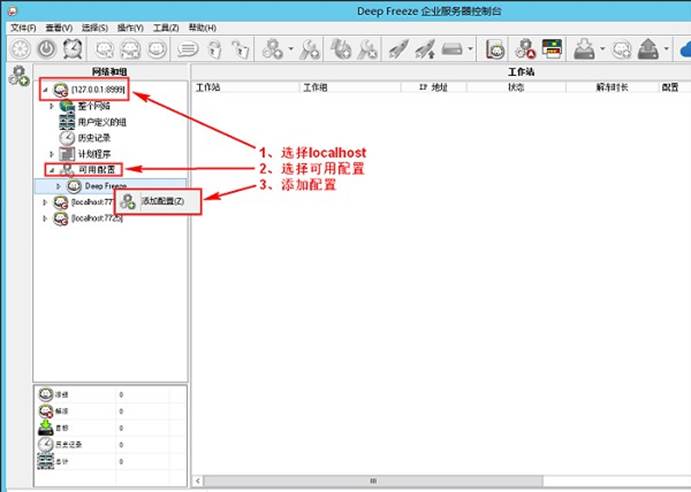
Task: Select the [127.0.0.1:8999] tree node
Action: (98, 89)
